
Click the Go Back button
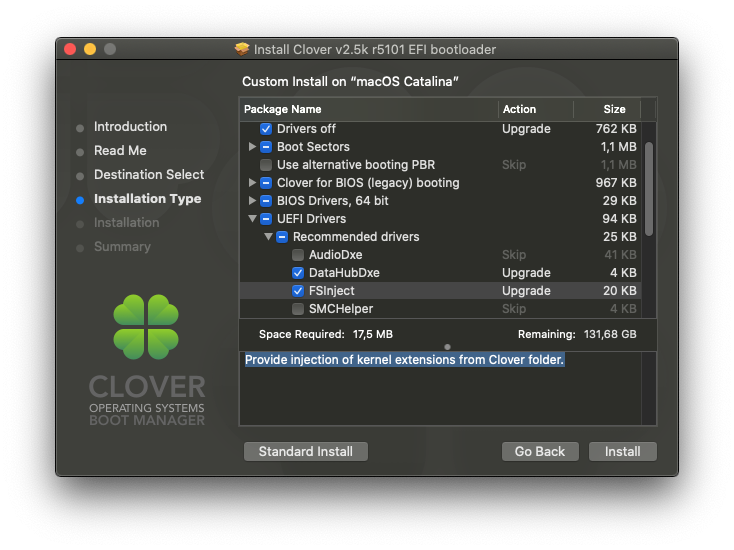click(x=540, y=451)
